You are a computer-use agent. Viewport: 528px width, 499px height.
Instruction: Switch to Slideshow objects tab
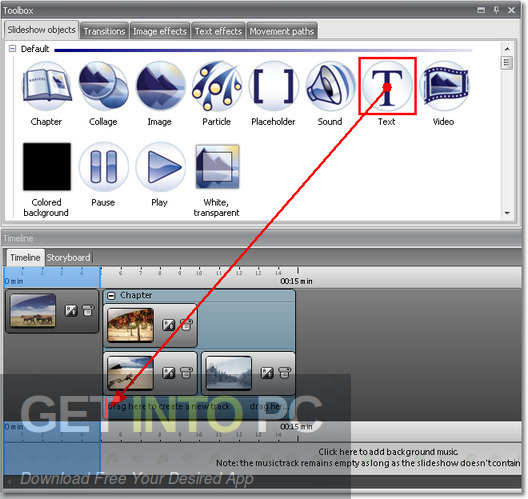(41, 30)
